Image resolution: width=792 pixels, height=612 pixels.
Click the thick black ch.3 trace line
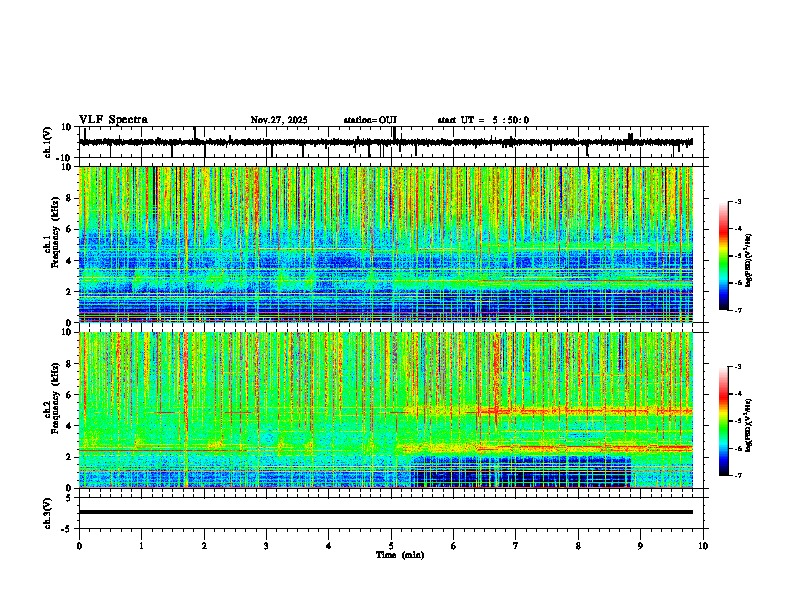386,512
